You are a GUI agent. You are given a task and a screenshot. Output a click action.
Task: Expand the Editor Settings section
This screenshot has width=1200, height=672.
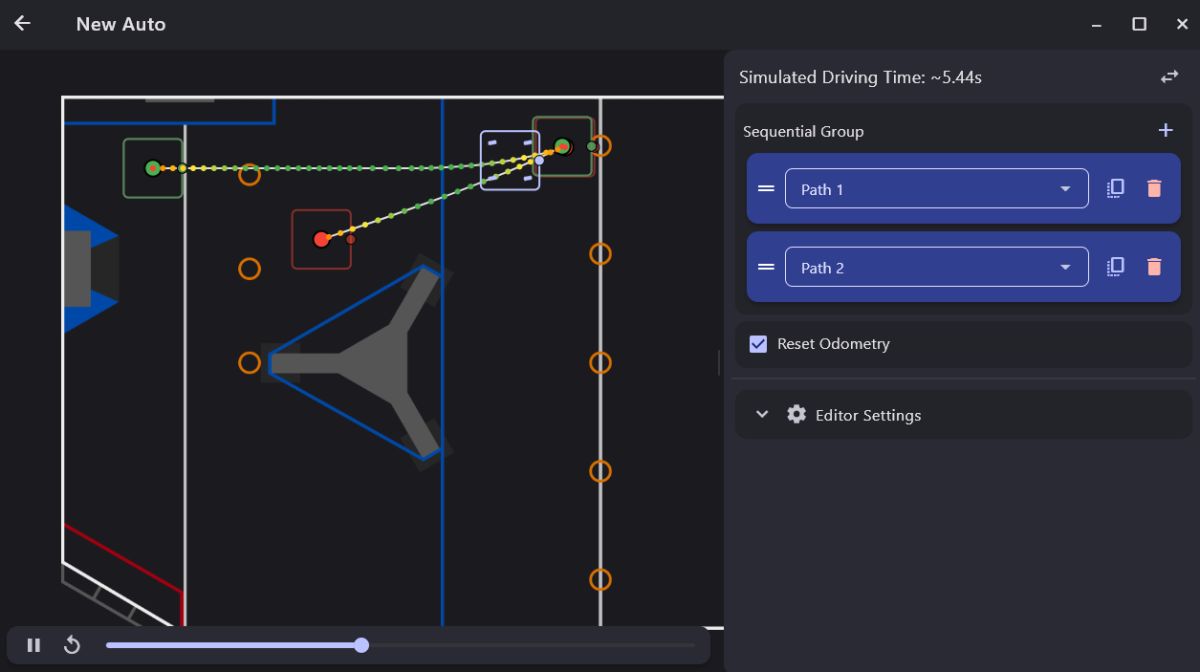tap(762, 414)
